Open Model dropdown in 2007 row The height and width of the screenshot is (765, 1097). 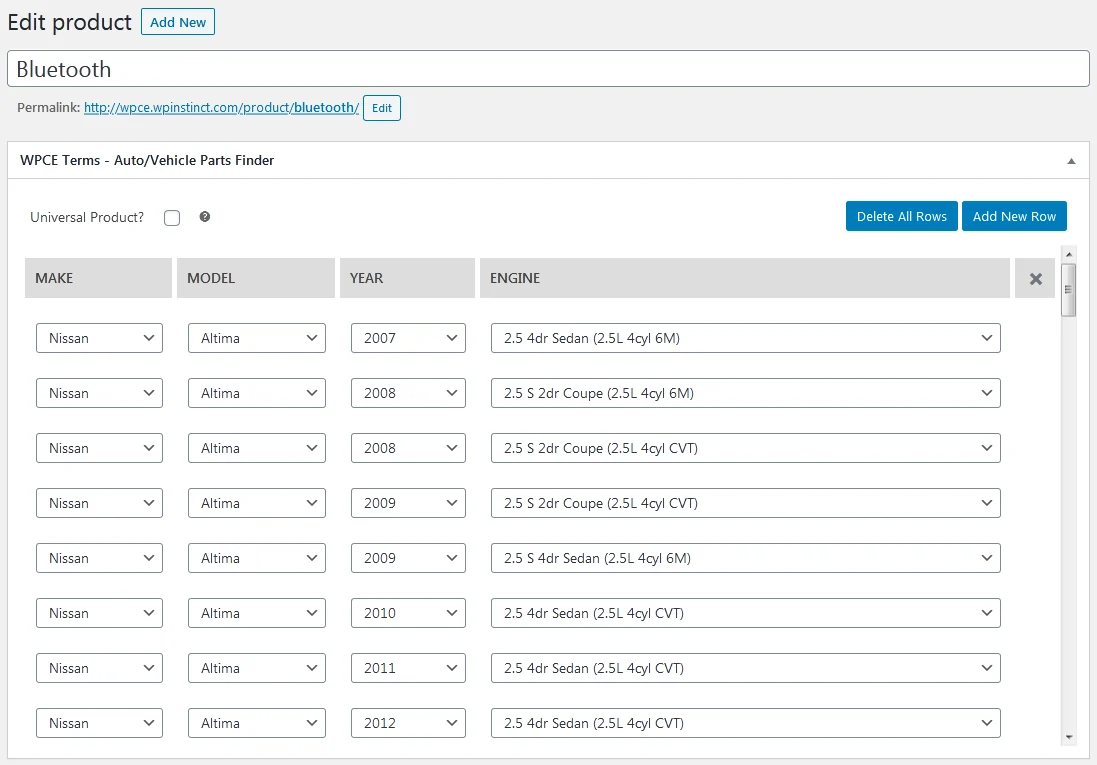[x=257, y=338]
